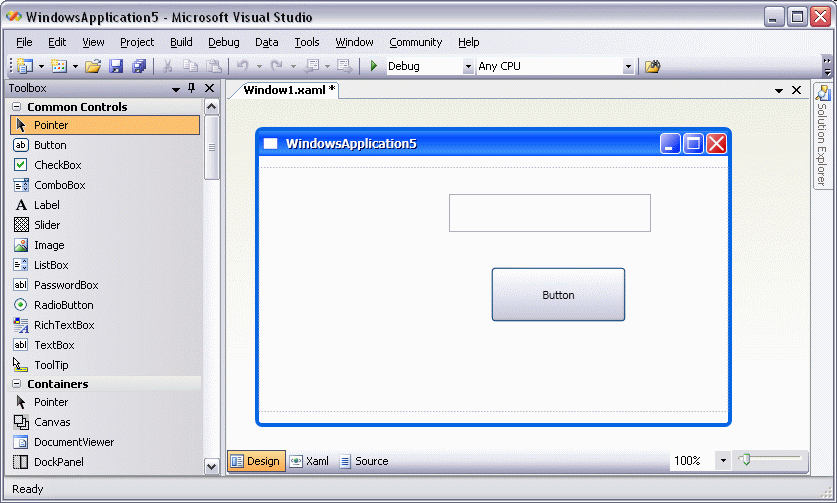This screenshot has height=503, width=837.
Task: Pin the Toolbox with the pushpin icon
Action: 192,88
